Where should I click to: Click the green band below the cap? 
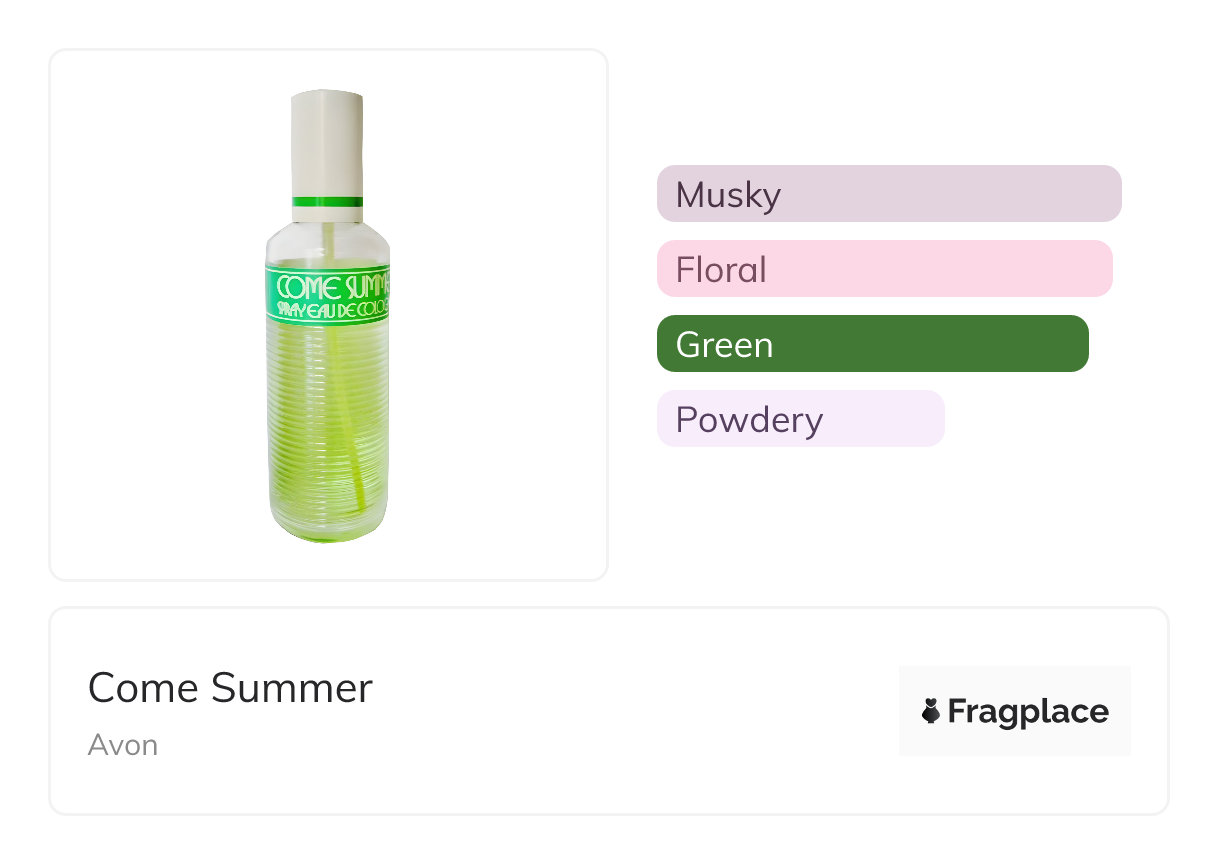click(327, 202)
